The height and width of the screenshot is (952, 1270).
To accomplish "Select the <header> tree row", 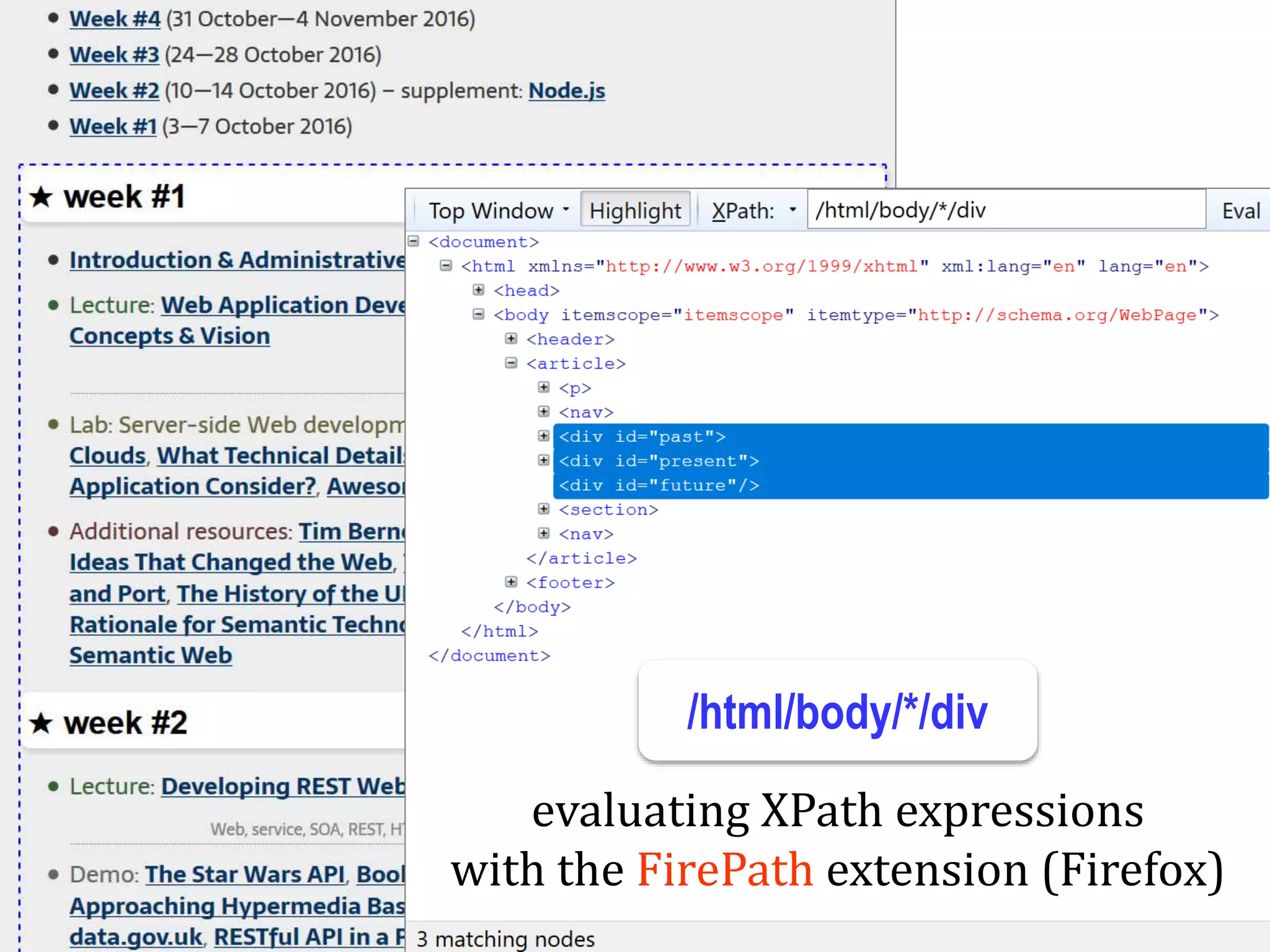I will click(571, 339).
